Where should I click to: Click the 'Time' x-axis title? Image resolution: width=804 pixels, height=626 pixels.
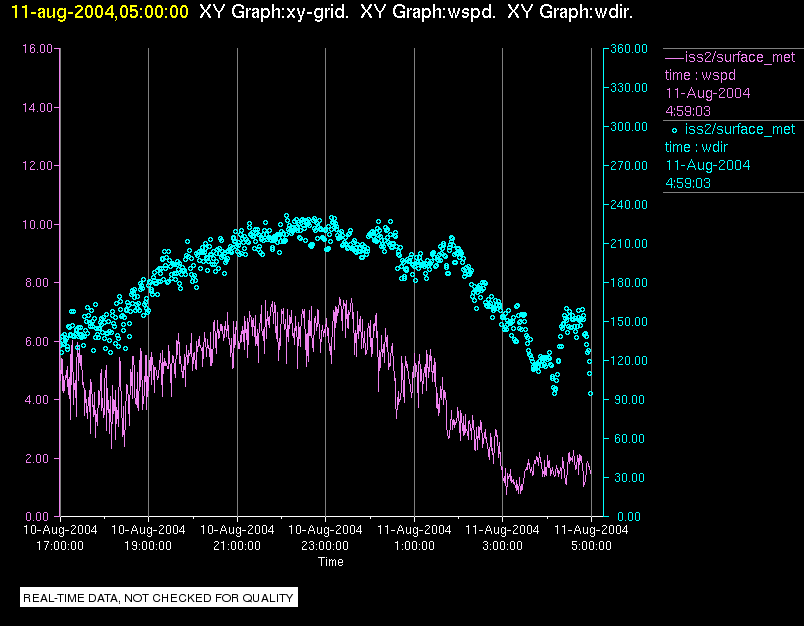[331, 562]
